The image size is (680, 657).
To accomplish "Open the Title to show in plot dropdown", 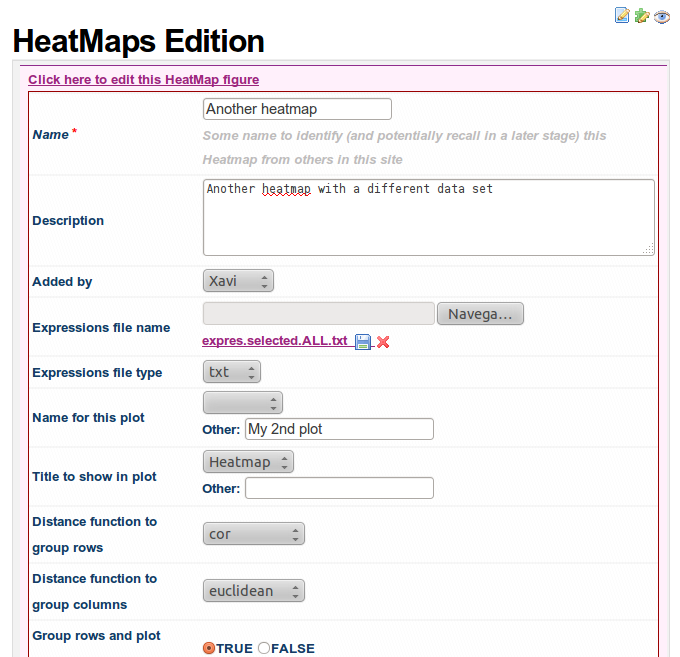I will click(248, 462).
